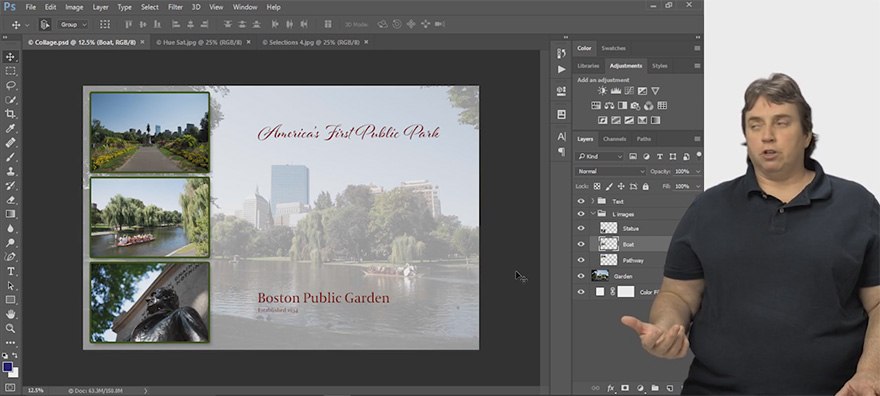Expand the Text layer group
Screen dimensions: 880x396
click(593, 201)
